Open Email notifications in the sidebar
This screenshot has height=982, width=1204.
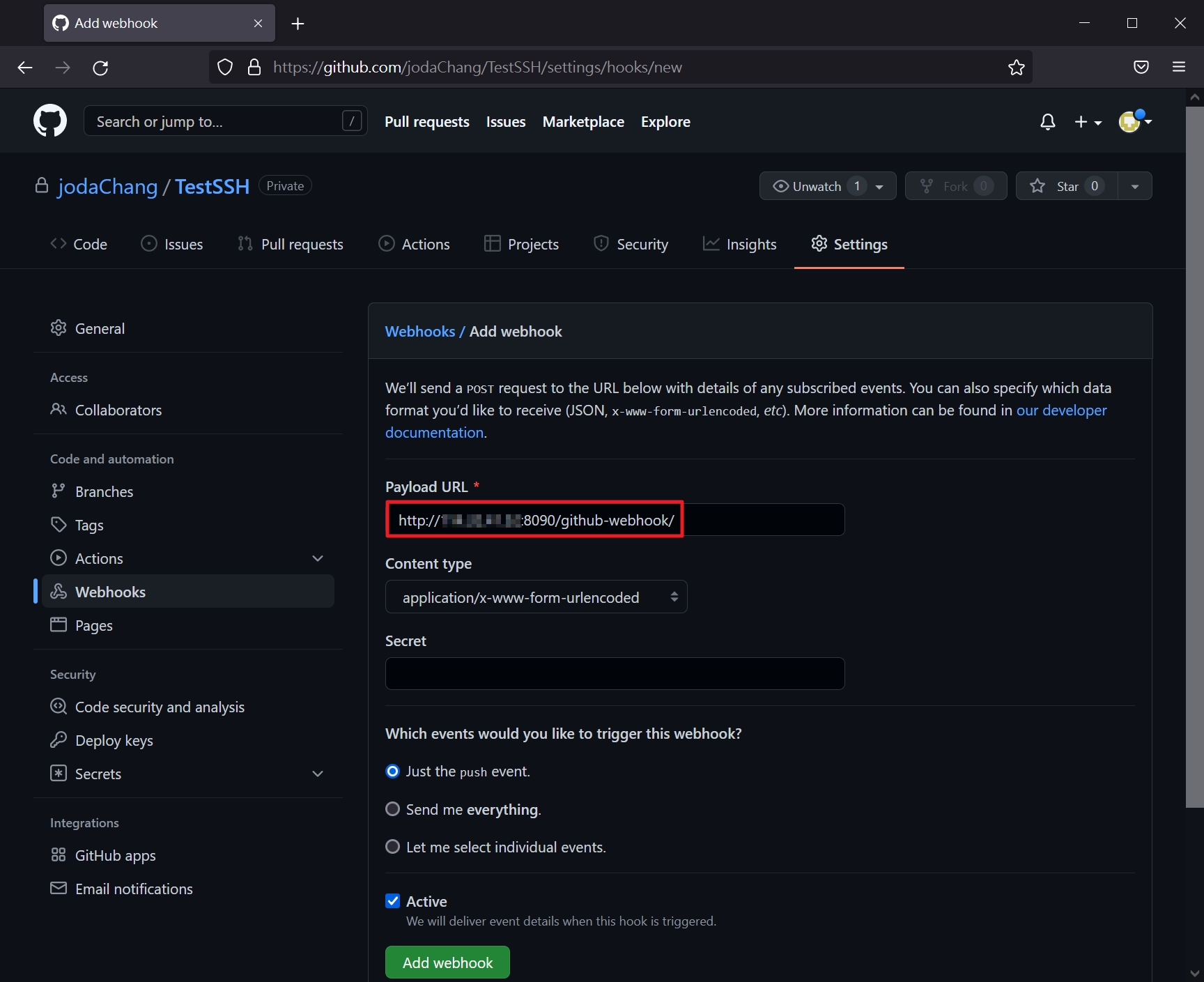188,889
